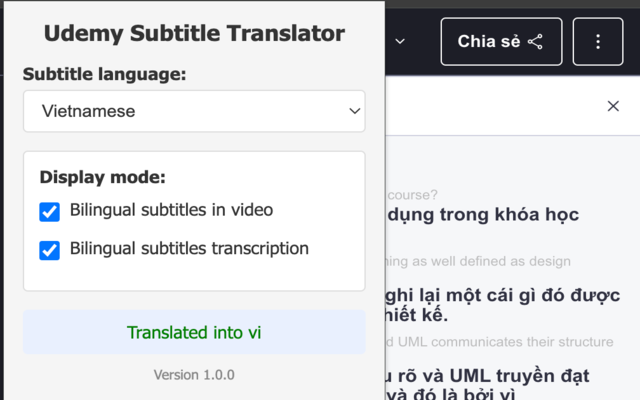Toggle Bilingual subtitles in video checkbox

tap(50, 212)
